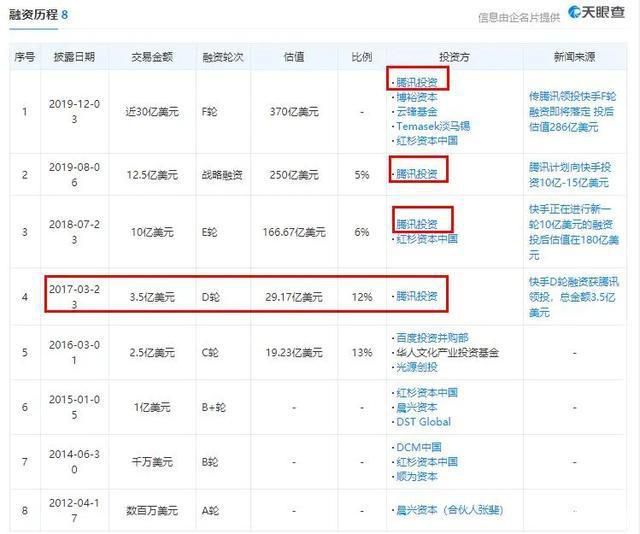Select the 华人文化产业投资基金 link
This screenshot has width=640, height=534.
click(x=446, y=353)
